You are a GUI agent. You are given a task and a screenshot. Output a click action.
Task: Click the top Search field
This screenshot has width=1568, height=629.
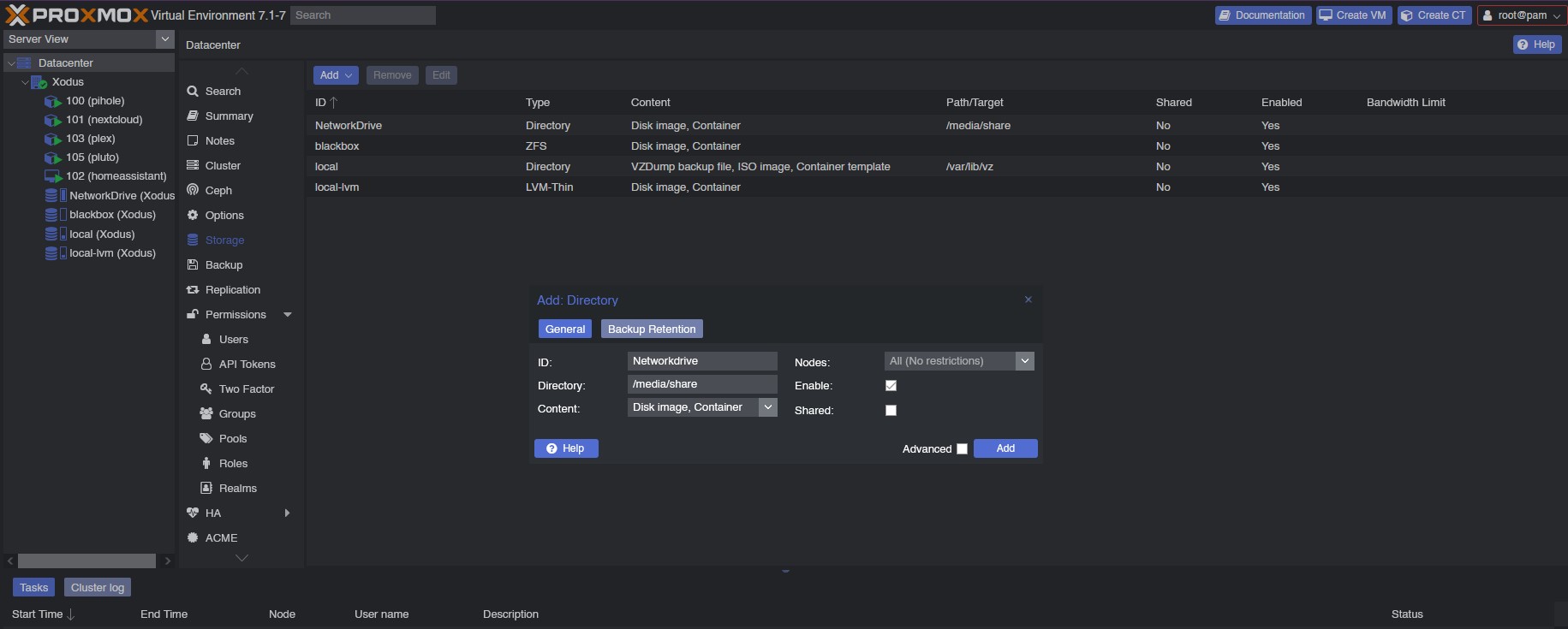363,15
